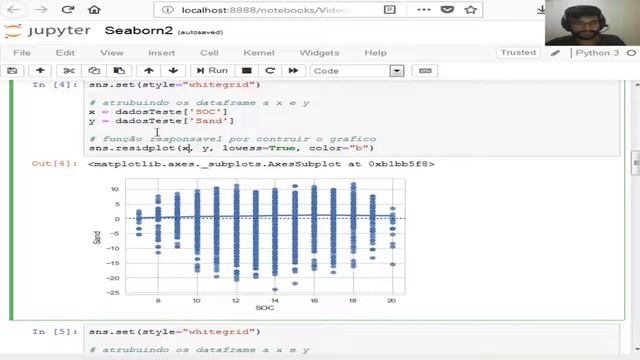Image resolution: width=640 pixels, height=360 pixels.
Task: Open the Insert menu
Action: [x=162, y=53]
